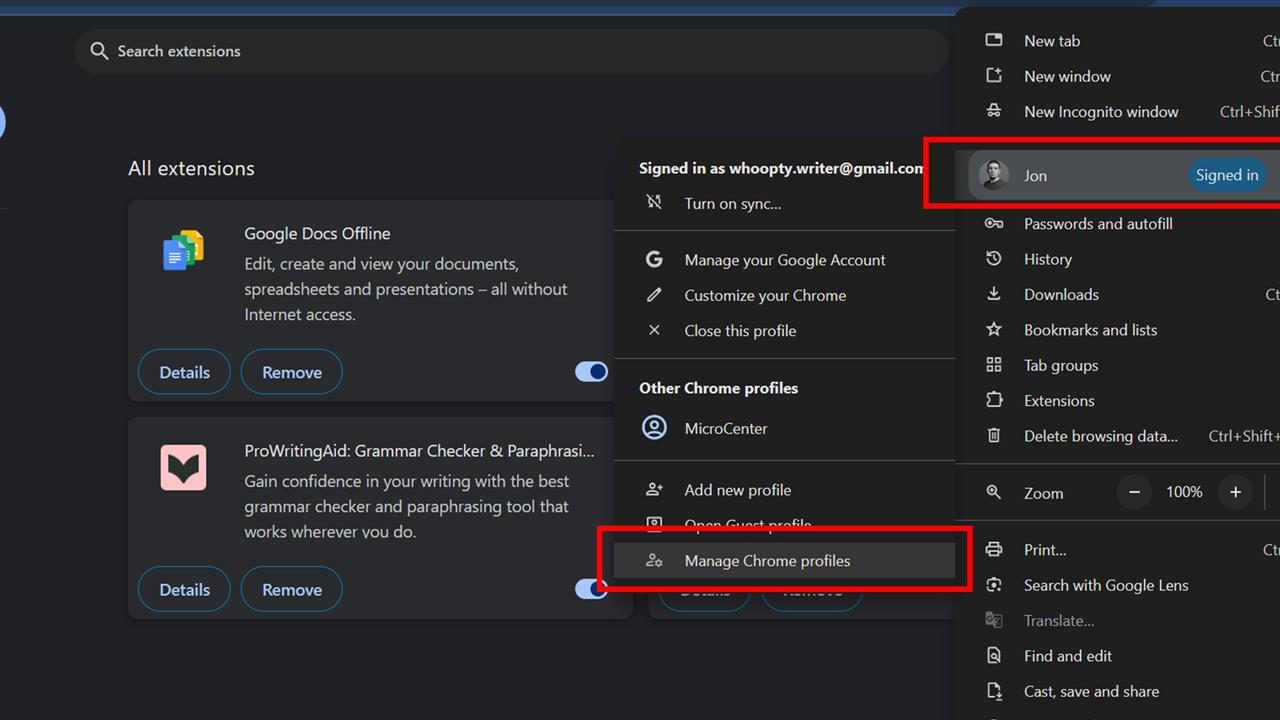The image size is (1280, 720).
Task: Open Details for ProWritingAid extension
Action: click(x=184, y=589)
